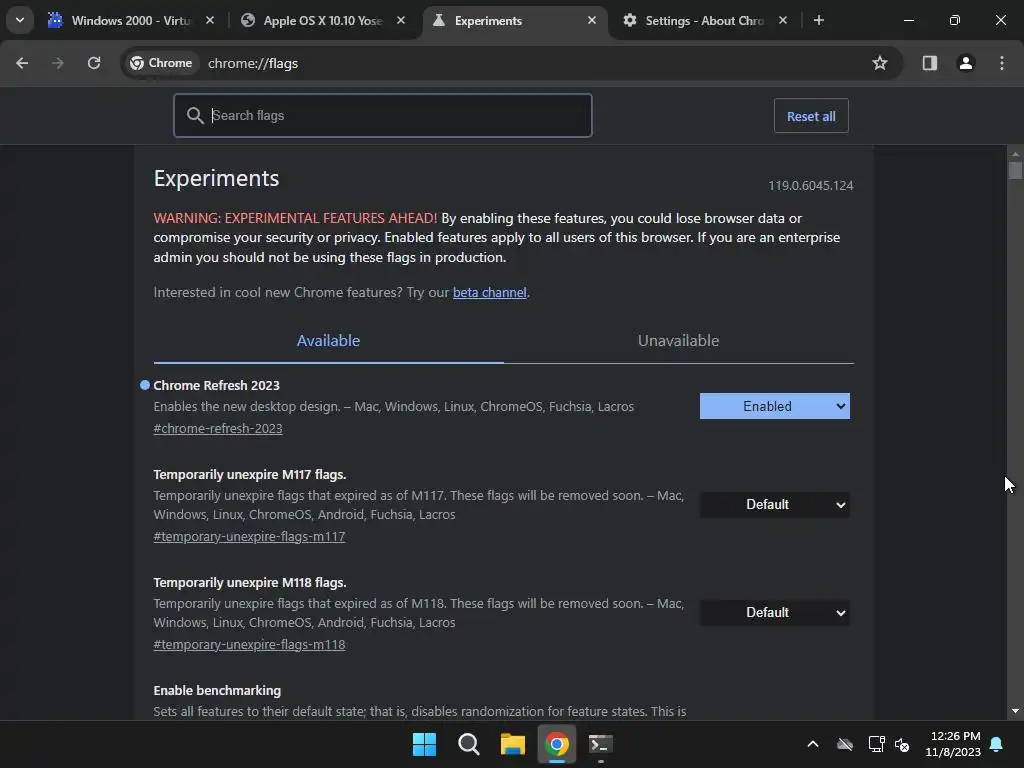This screenshot has width=1024, height=768.
Task: Click the Chrome Refresh 2023 flag title
Action: (x=216, y=385)
